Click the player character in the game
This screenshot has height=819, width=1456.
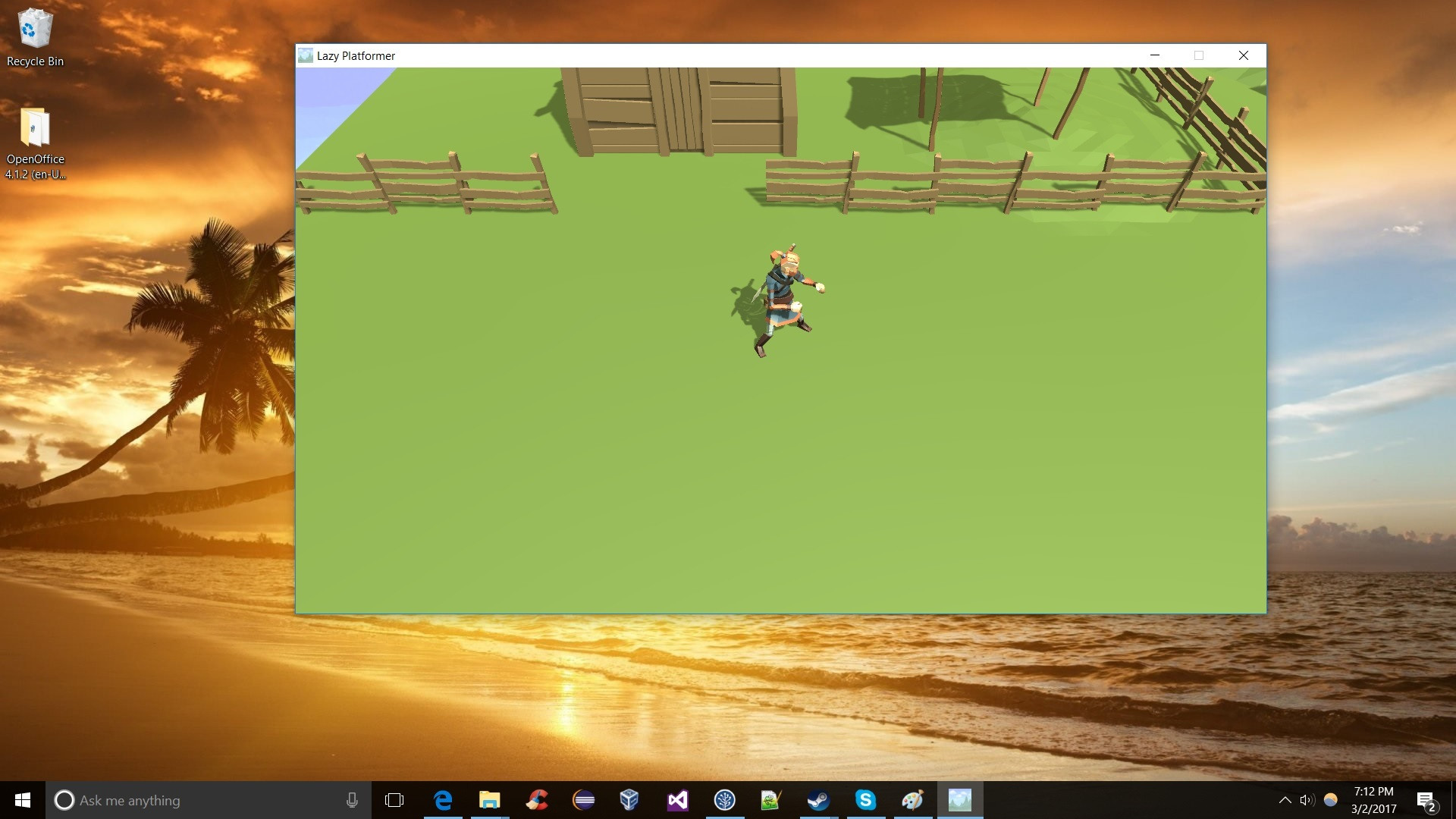point(786,300)
